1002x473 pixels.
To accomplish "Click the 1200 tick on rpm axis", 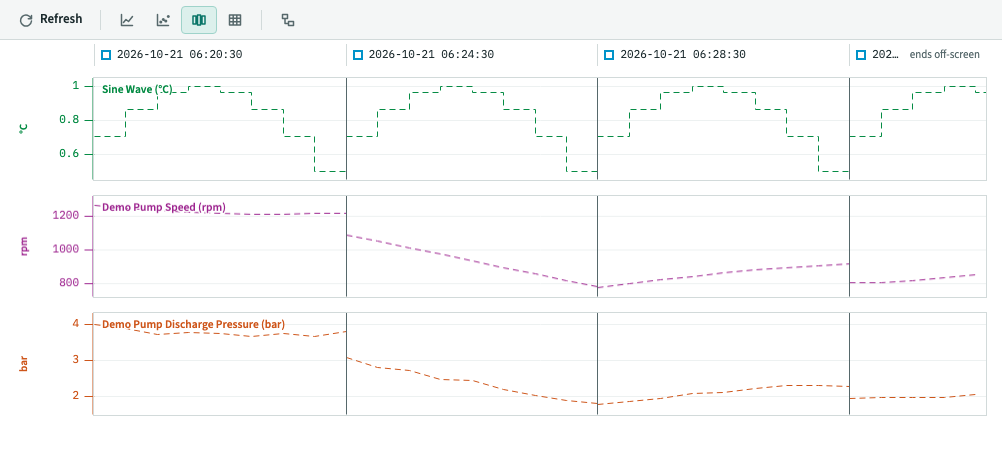I will (66, 216).
